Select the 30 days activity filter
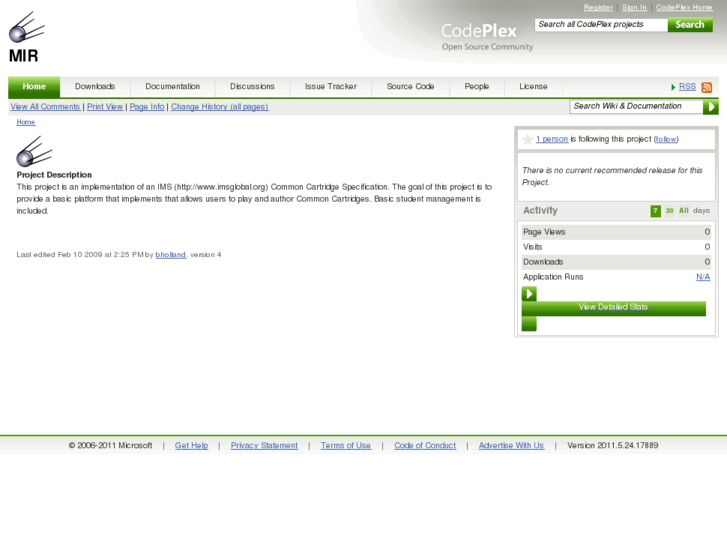The image size is (727, 545). click(670, 211)
